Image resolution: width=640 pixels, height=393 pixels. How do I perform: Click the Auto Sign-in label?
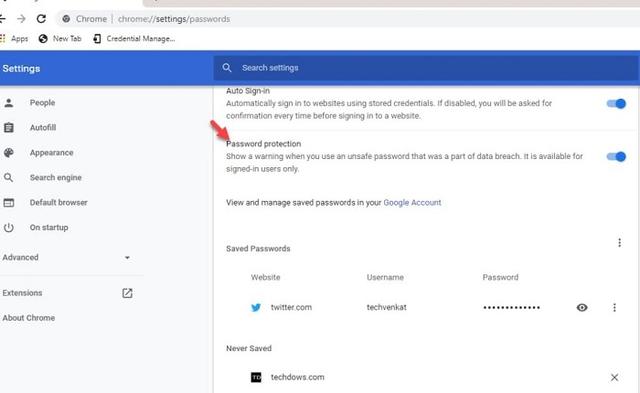[x=248, y=91]
